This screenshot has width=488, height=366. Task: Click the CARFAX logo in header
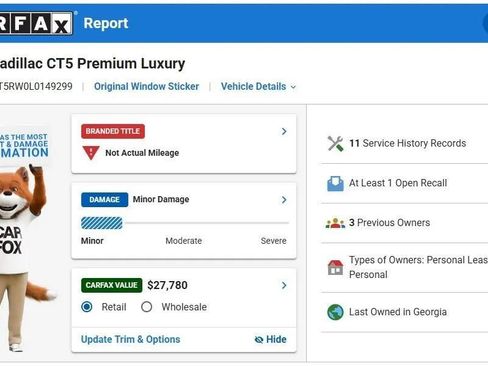36,23
